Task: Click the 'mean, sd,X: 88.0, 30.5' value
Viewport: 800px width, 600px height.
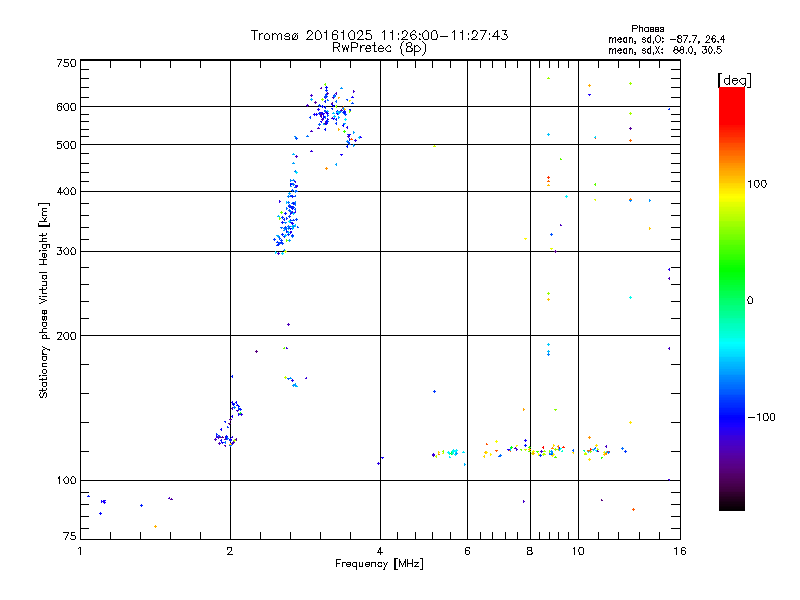Action: click(x=665, y=50)
